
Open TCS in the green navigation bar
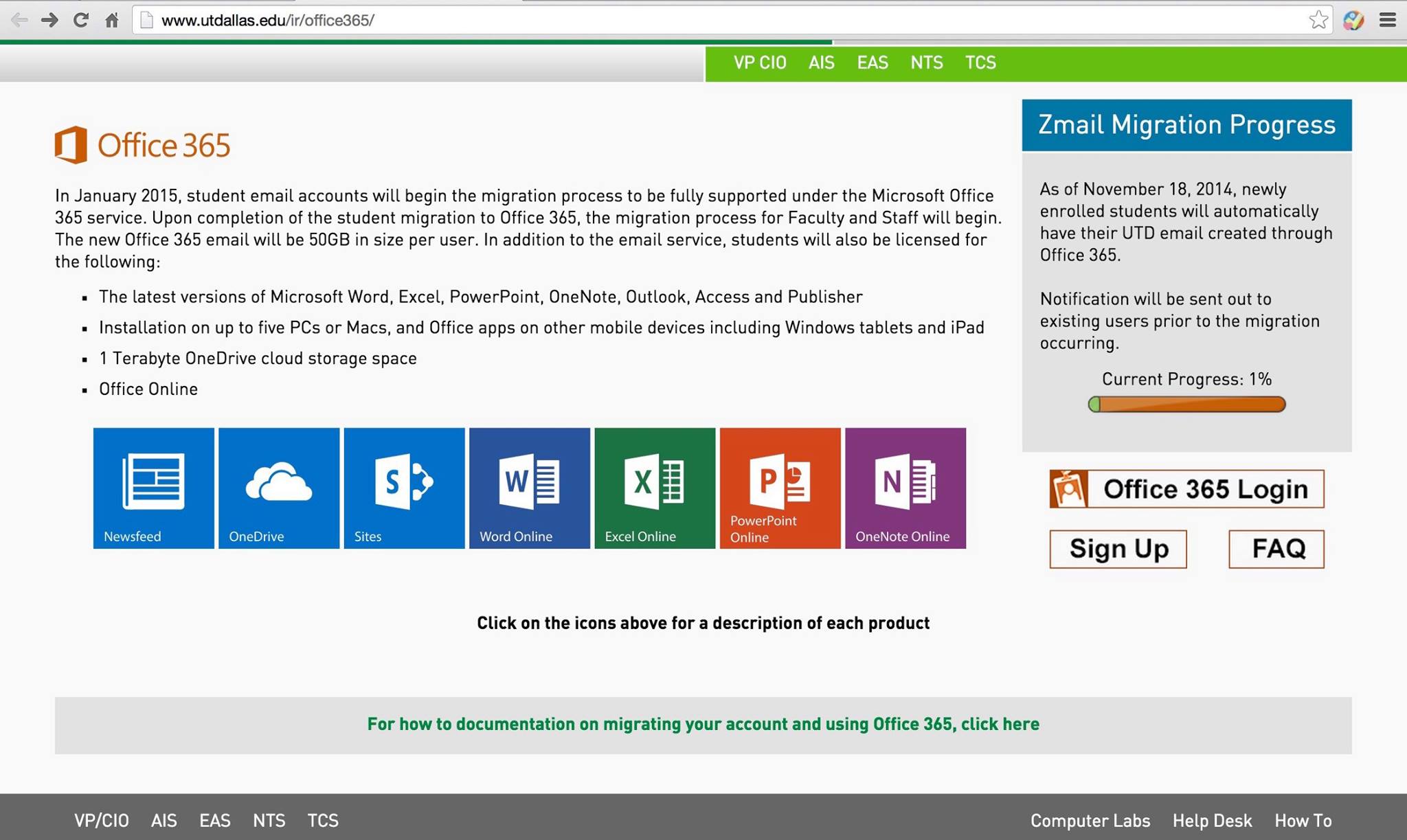tap(980, 63)
